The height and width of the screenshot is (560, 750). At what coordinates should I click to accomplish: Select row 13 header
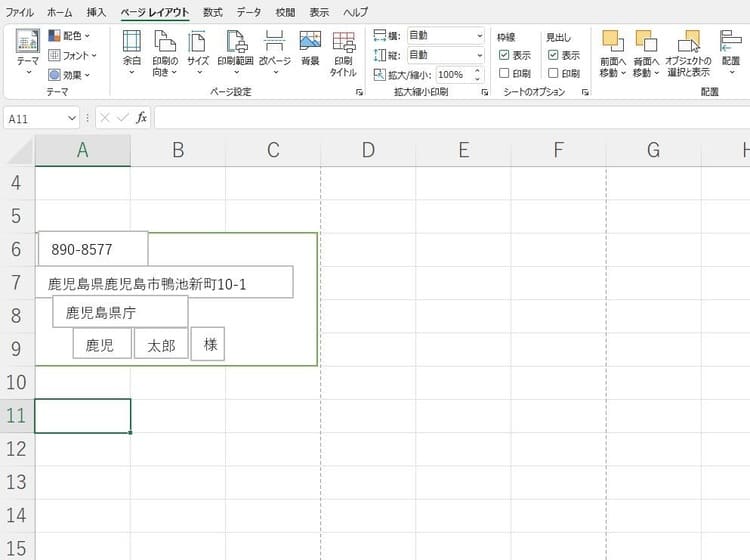point(17,482)
